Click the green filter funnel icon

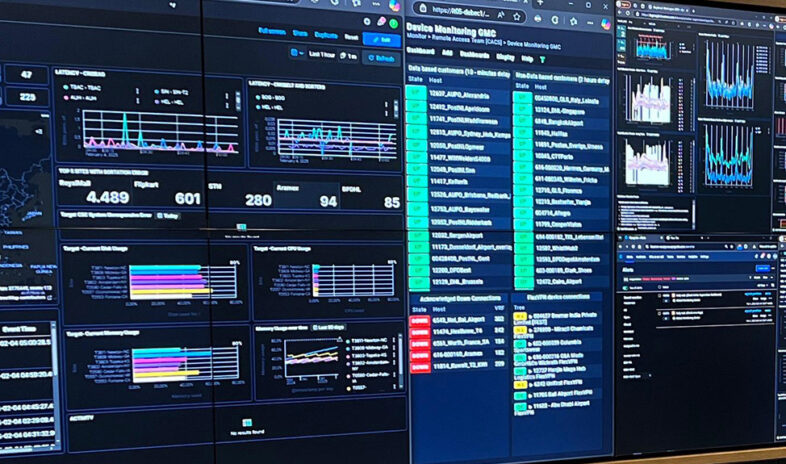pyautogui.click(x=543, y=59)
